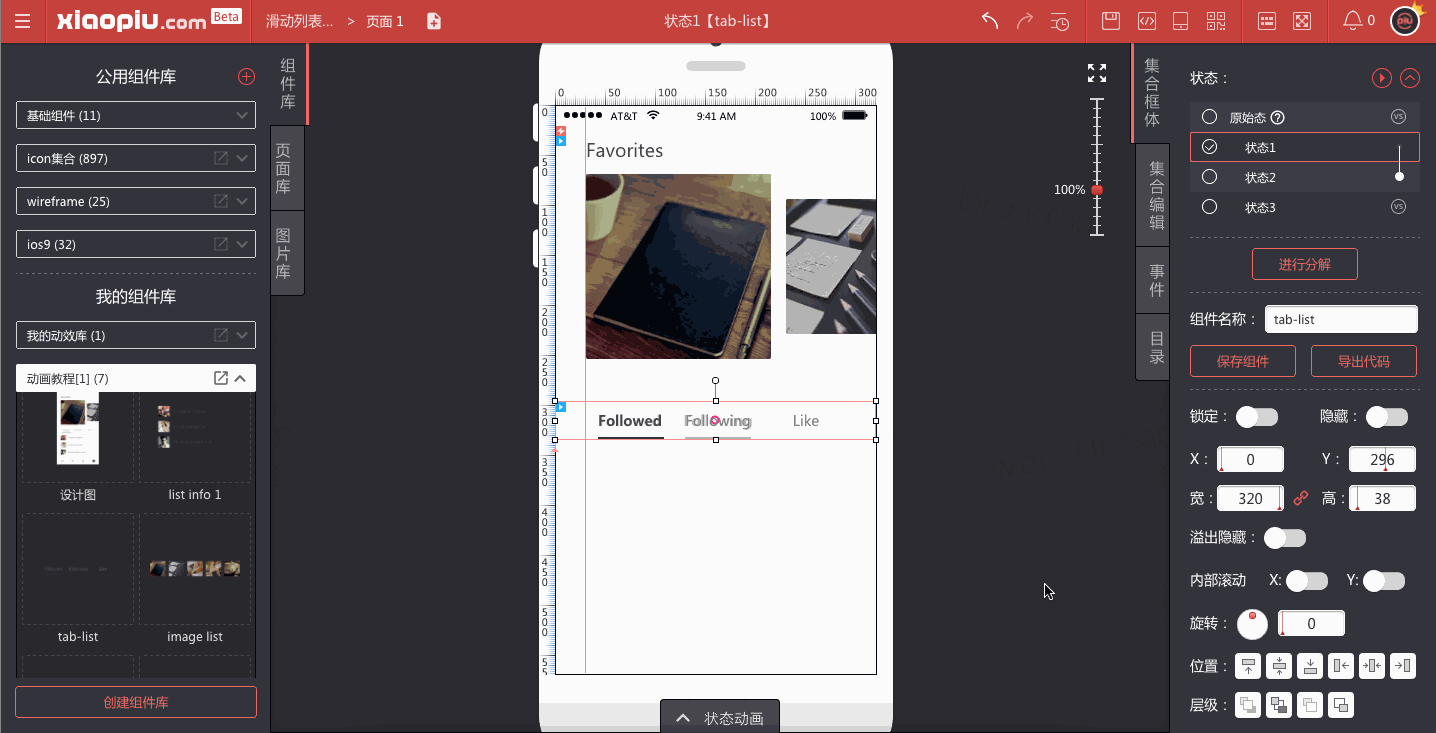
Task: Expand 基础组件 (11) dropdown
Action: pyautogui.click(x=242, y=115)
